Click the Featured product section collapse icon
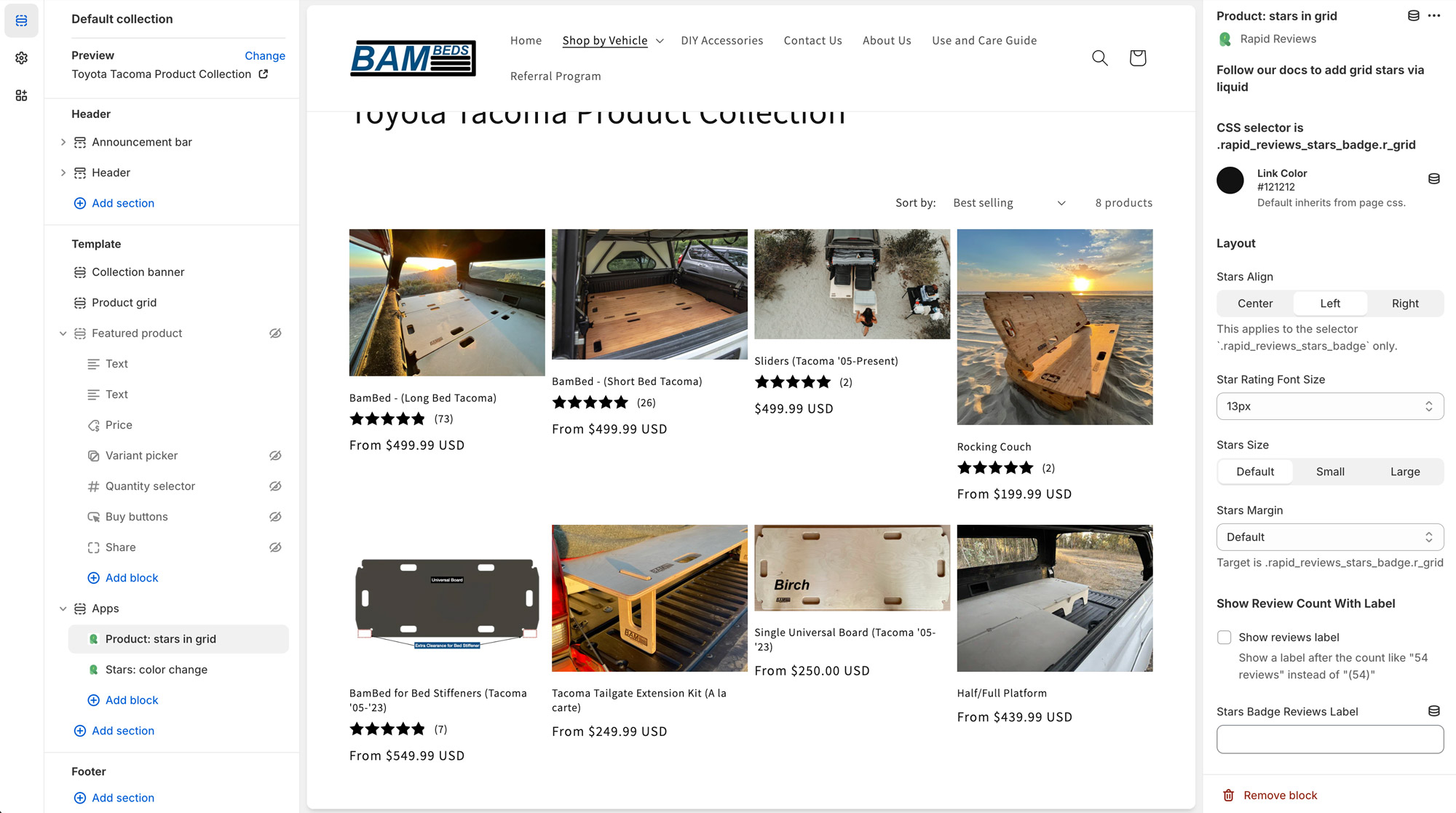This screenshot has width=1456, height=813. (x=62, y=333)
